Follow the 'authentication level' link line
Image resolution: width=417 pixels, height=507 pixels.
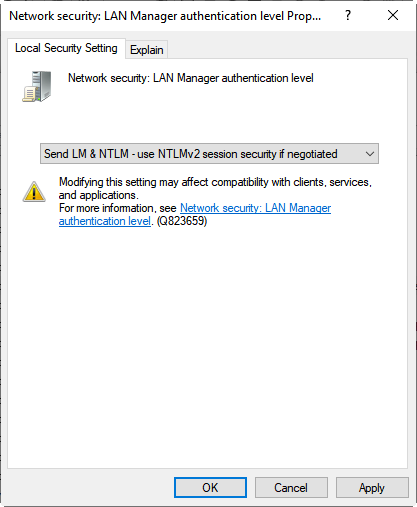[x=105, y=221]
